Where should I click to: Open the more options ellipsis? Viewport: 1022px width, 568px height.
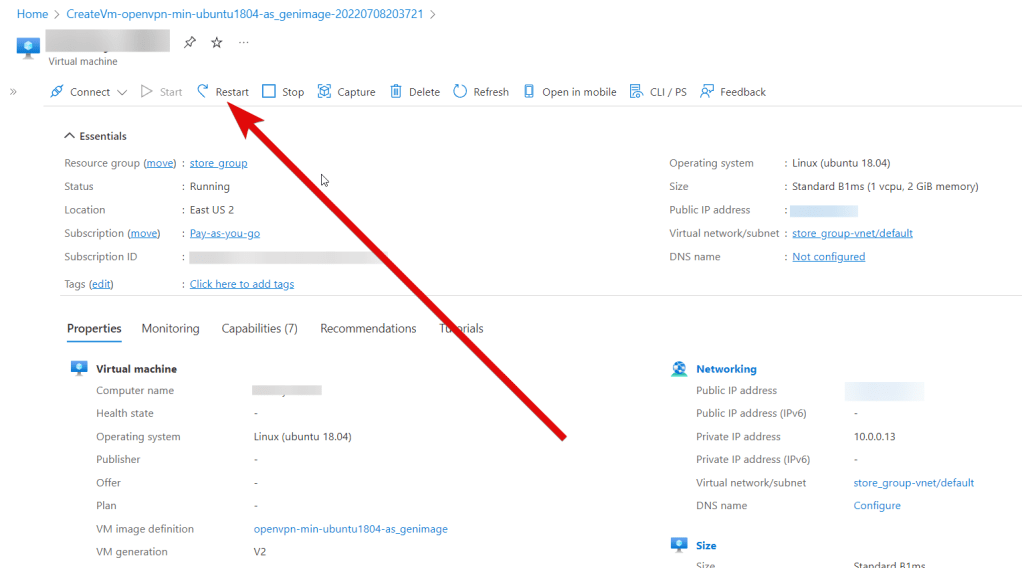(x=243, y=42)
